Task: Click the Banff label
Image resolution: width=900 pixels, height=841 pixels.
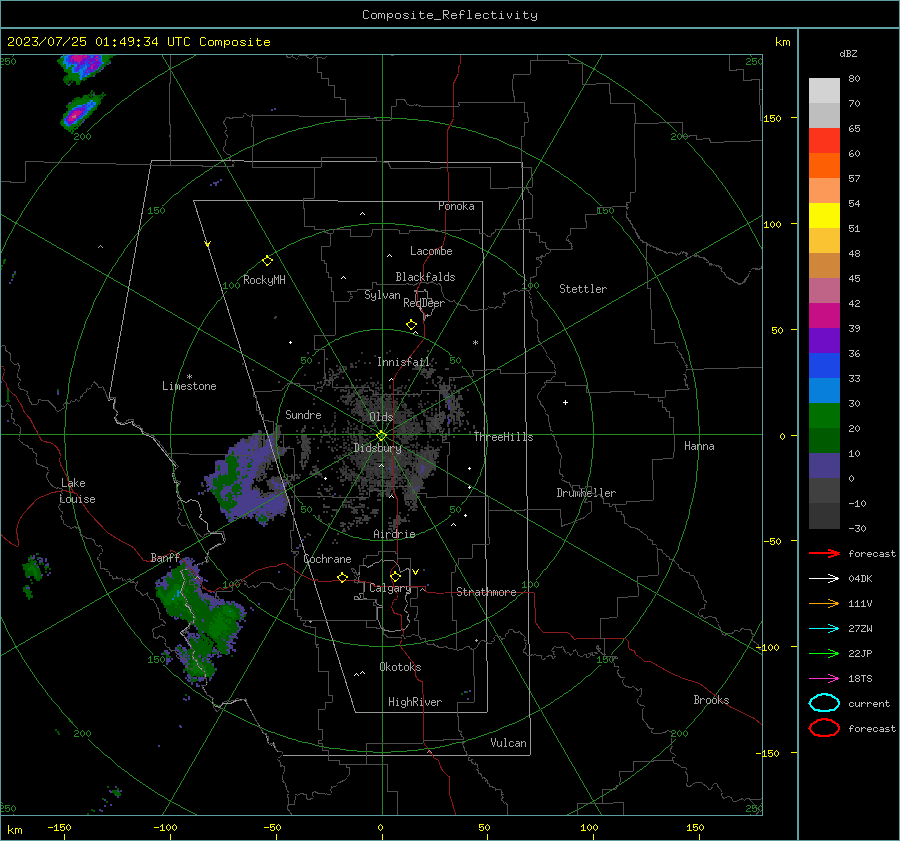Action: pos(165,557)
